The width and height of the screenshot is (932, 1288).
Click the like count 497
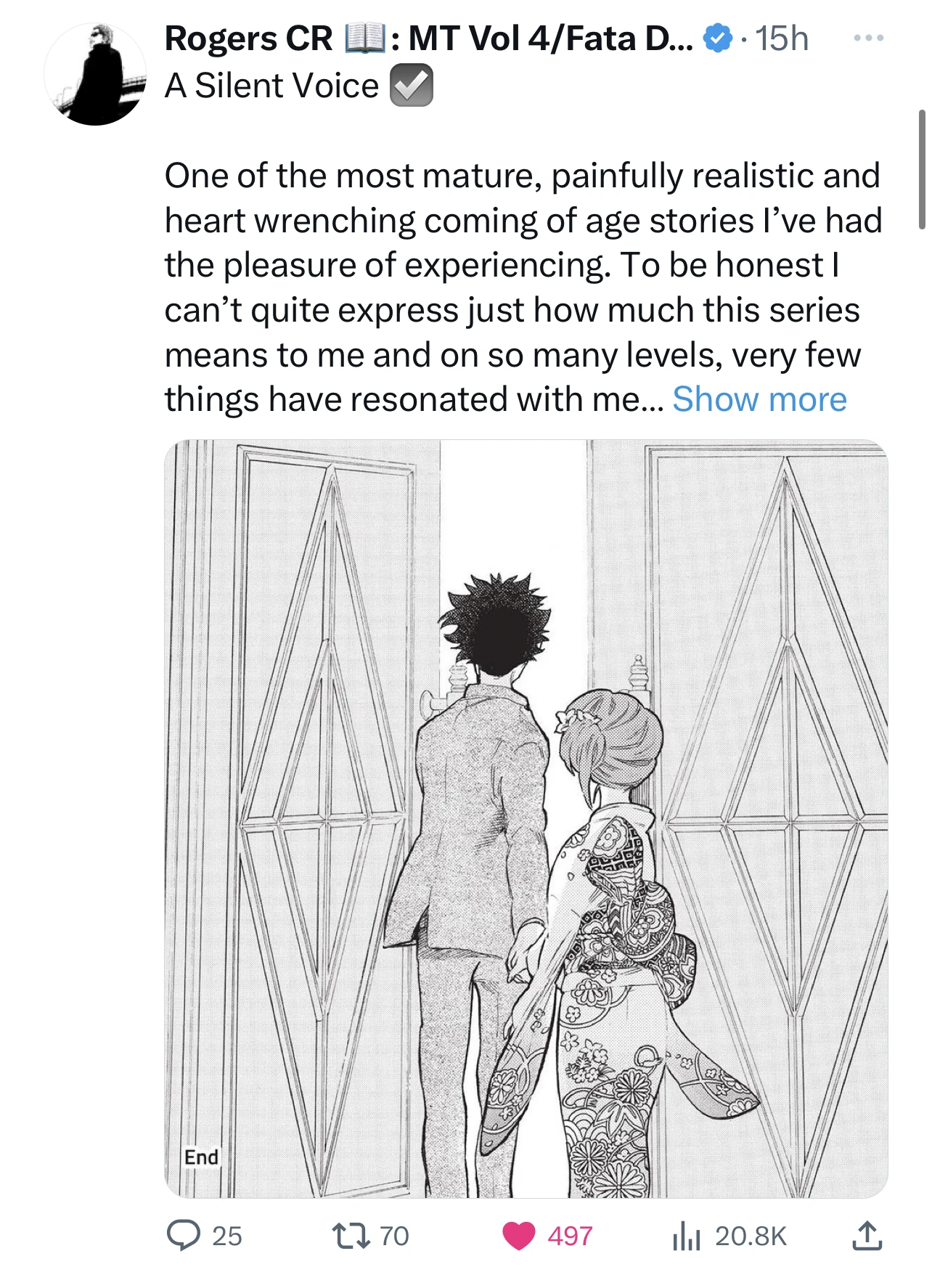point(570,1236)
